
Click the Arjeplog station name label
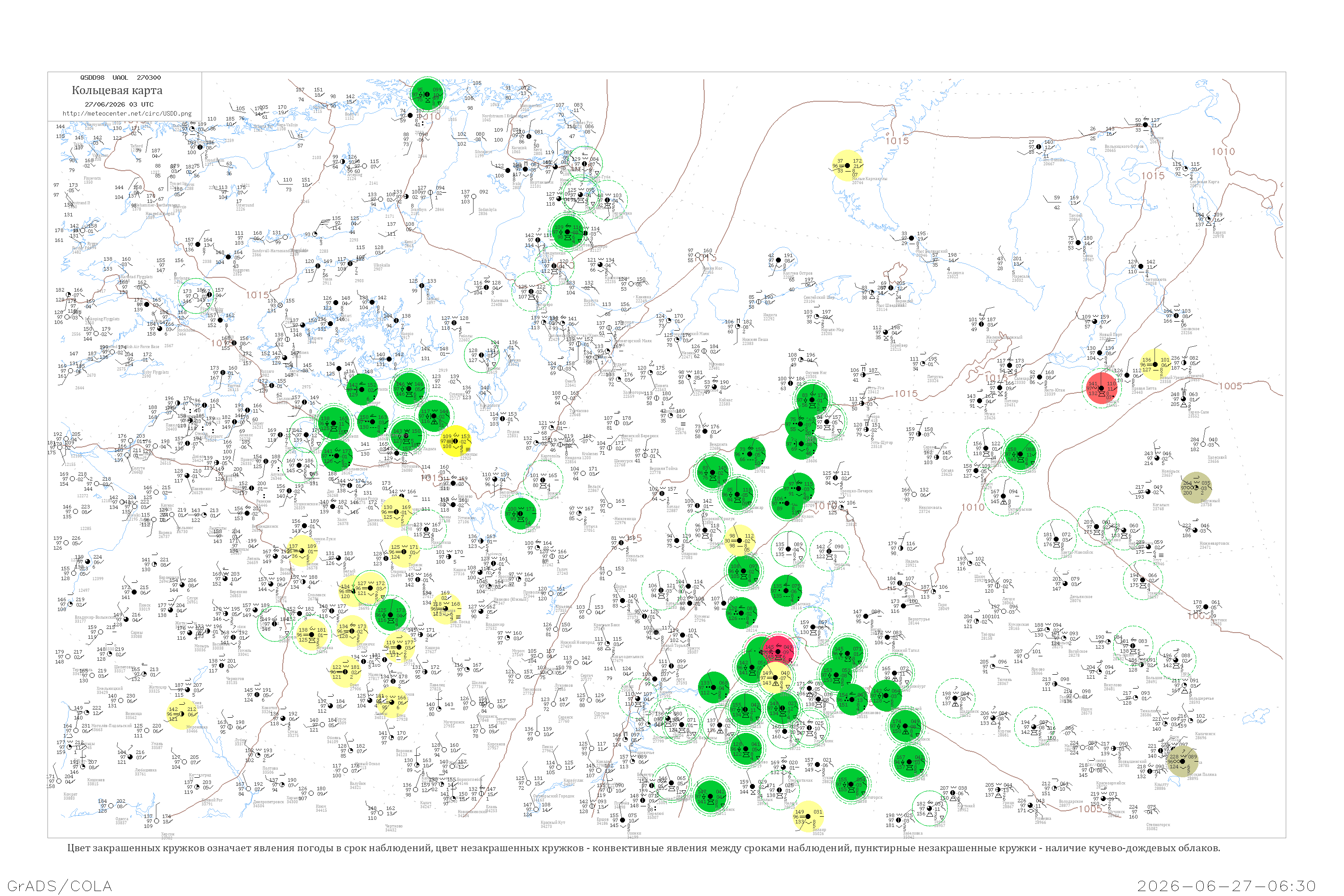pyautogui.click(x=354, y=175)
